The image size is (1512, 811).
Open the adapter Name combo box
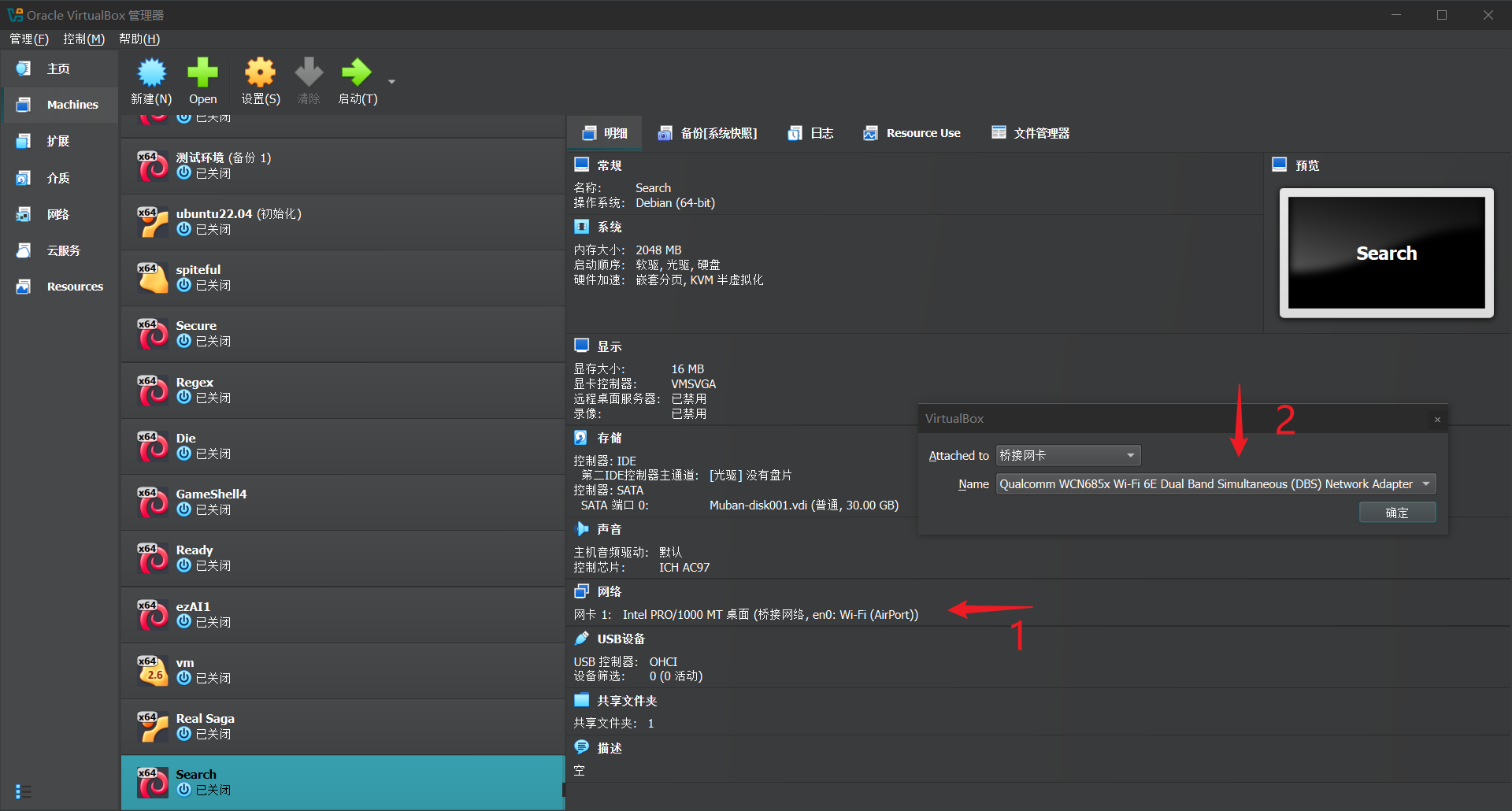tap(1215, 484)
